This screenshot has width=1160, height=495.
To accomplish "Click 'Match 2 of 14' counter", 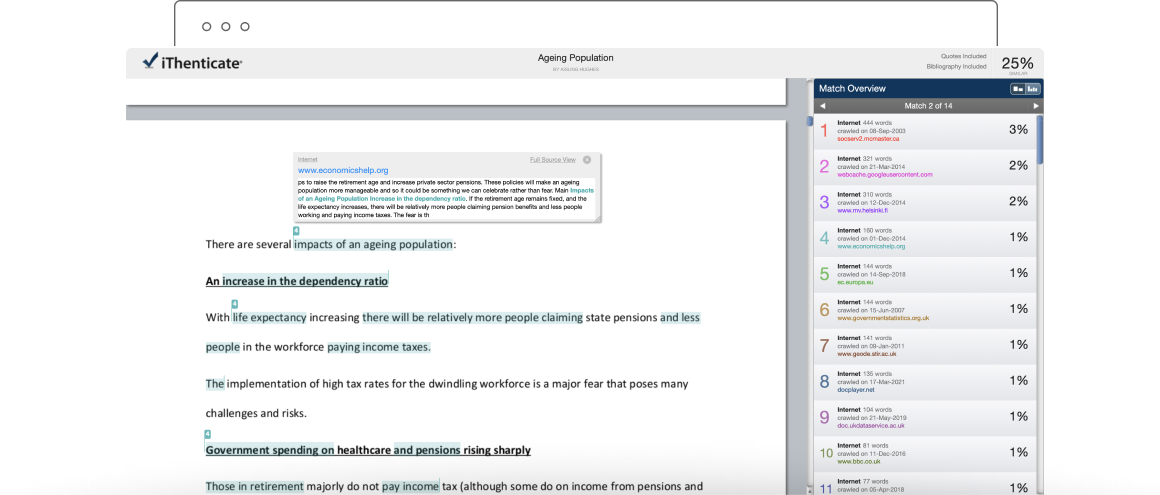I will pos(928,107).
